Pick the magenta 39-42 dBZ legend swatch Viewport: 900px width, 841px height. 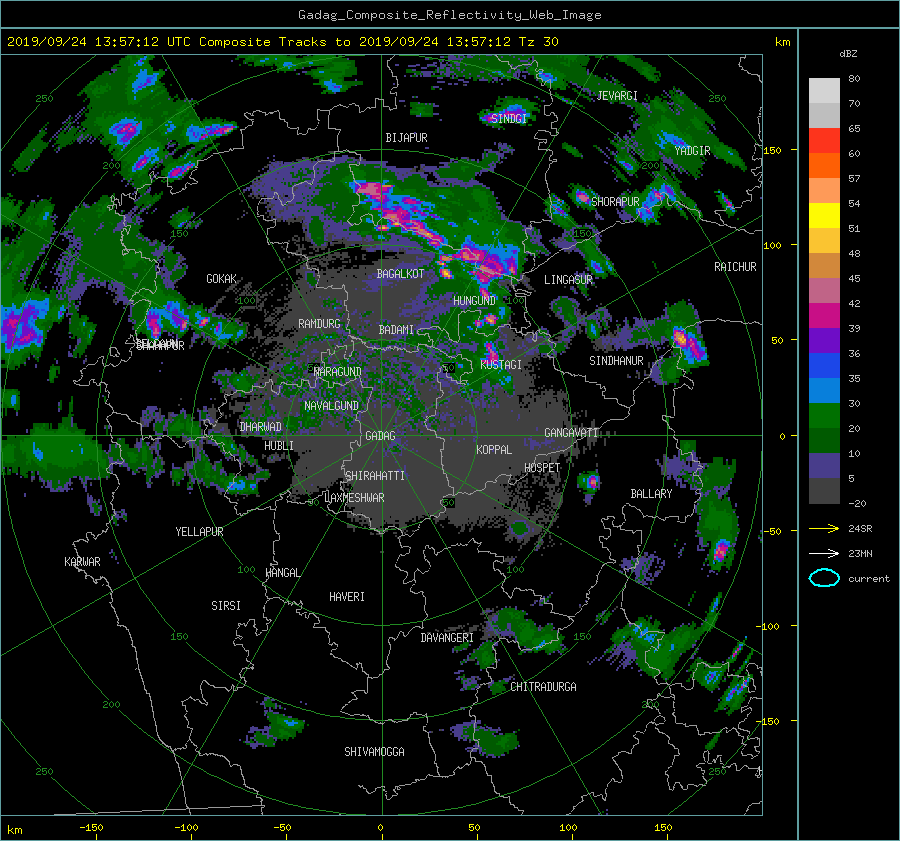pos(824,316)
